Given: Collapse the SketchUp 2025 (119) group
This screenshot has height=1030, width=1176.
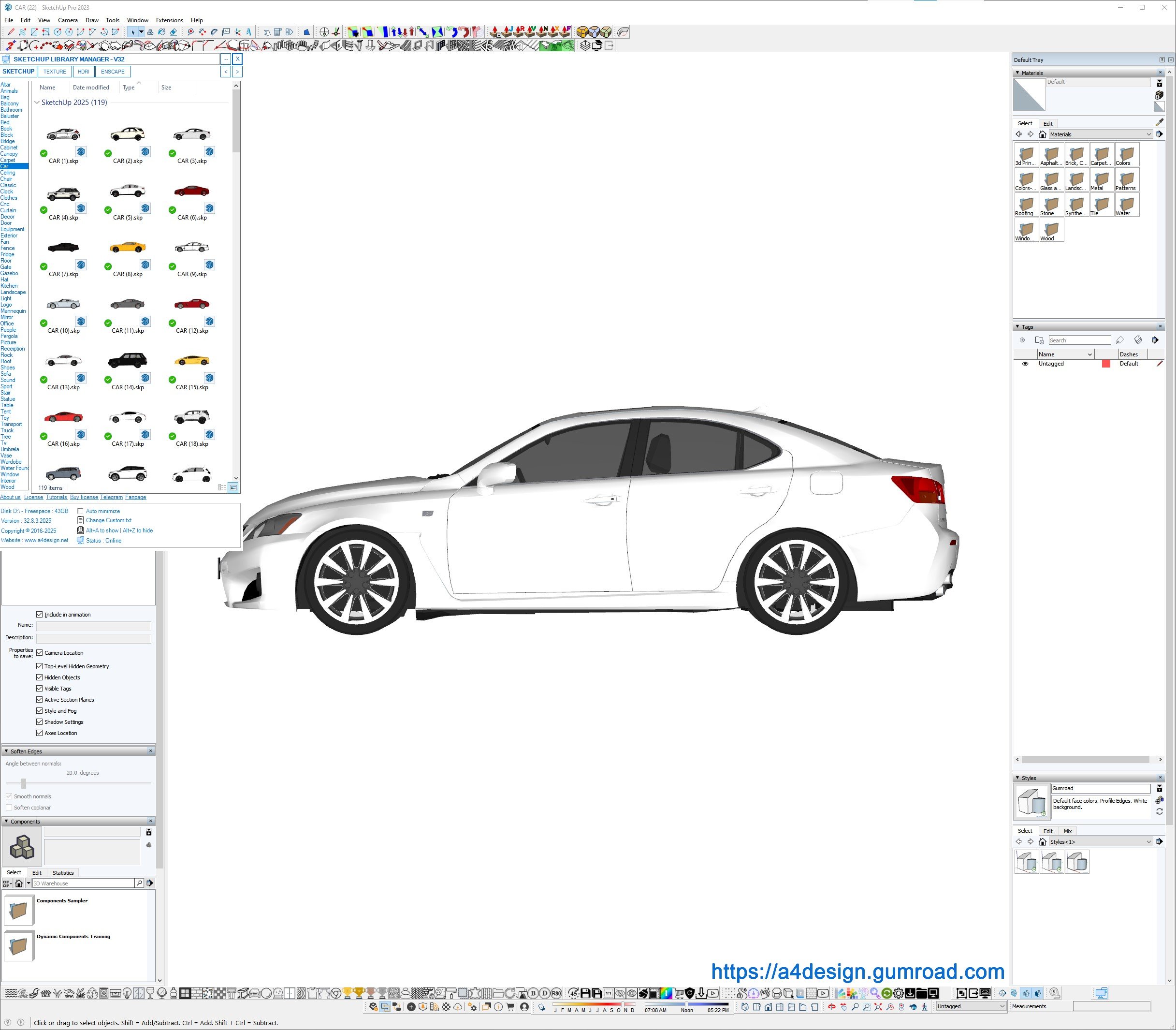Looking at the screenshot, I should tap(37, 103).
